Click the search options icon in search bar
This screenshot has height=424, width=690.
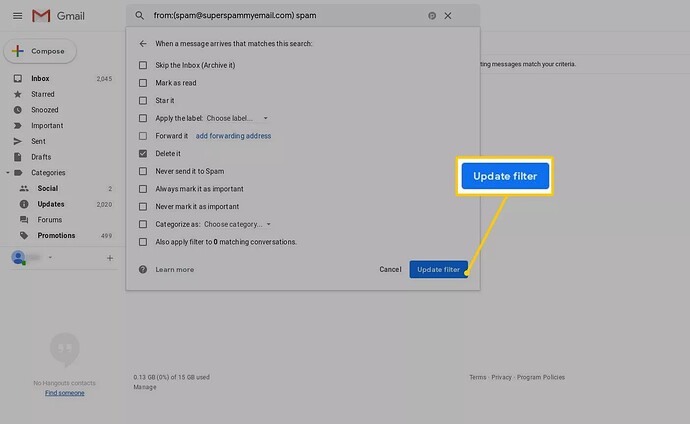tap(431, 16)
